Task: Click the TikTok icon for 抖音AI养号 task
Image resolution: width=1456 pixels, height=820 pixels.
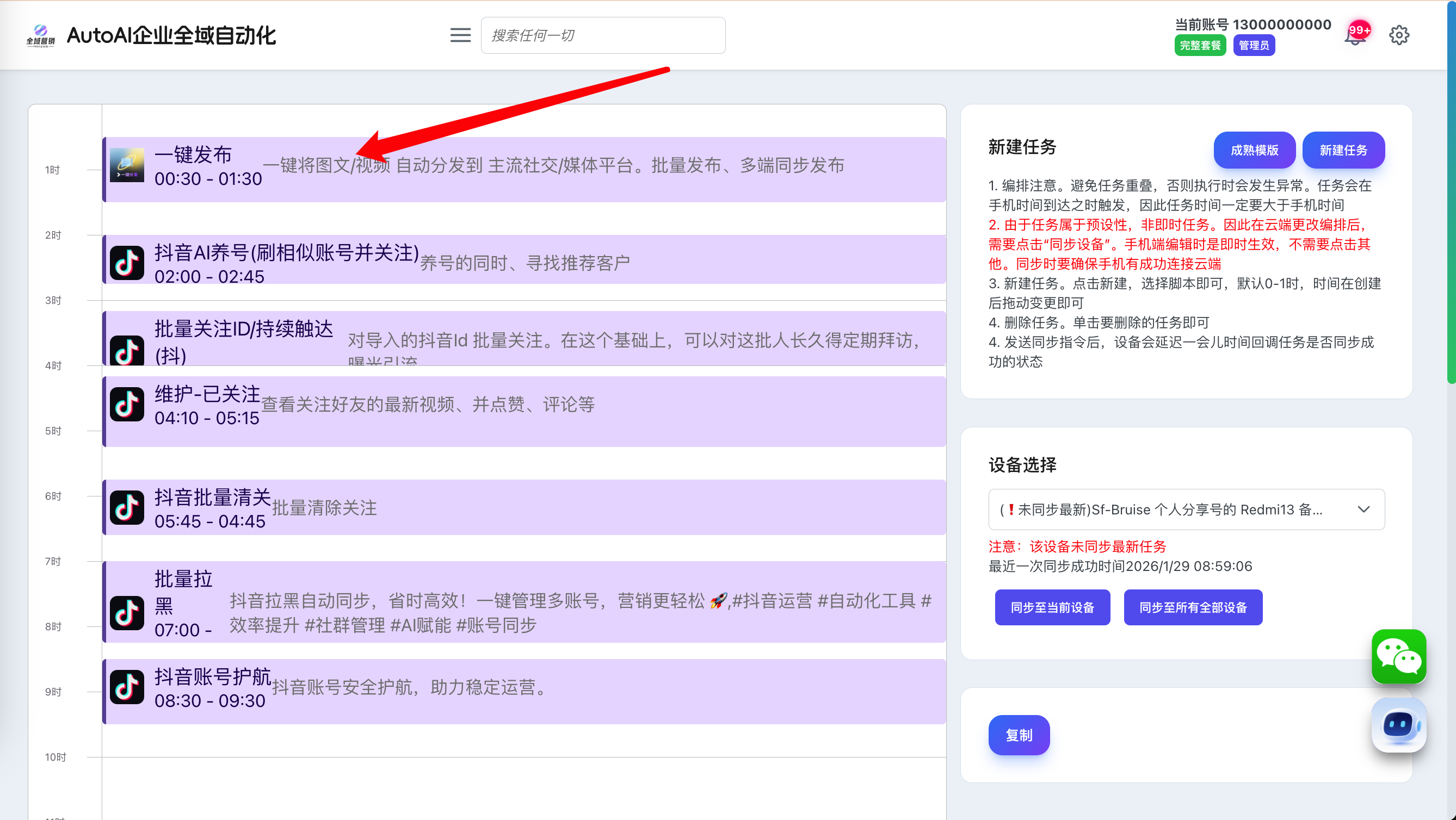Action: click(127, 263)
